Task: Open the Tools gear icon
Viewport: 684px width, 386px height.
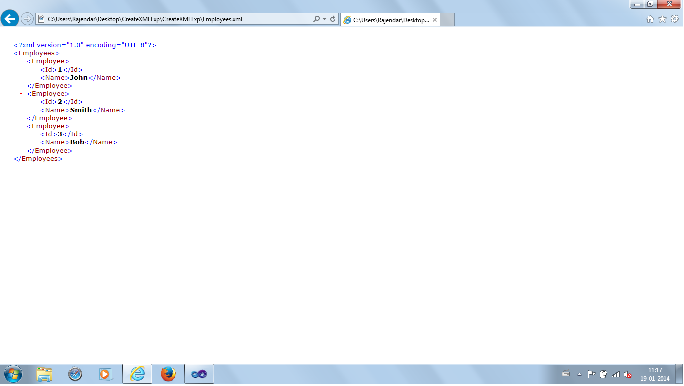Action: point(674,19)
